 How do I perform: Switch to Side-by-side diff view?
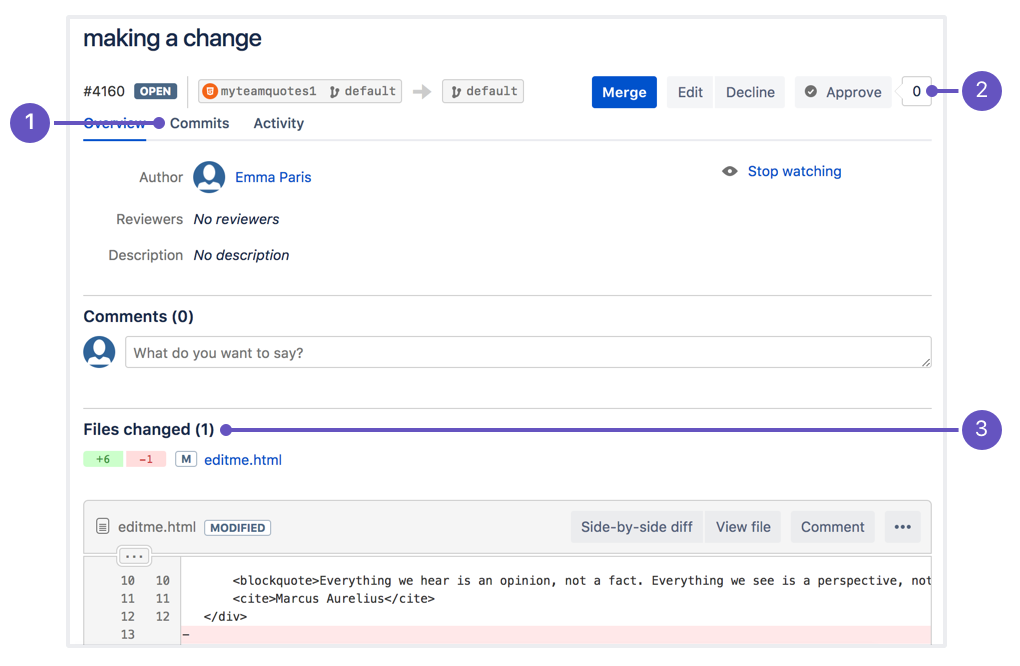coord(636,526)
